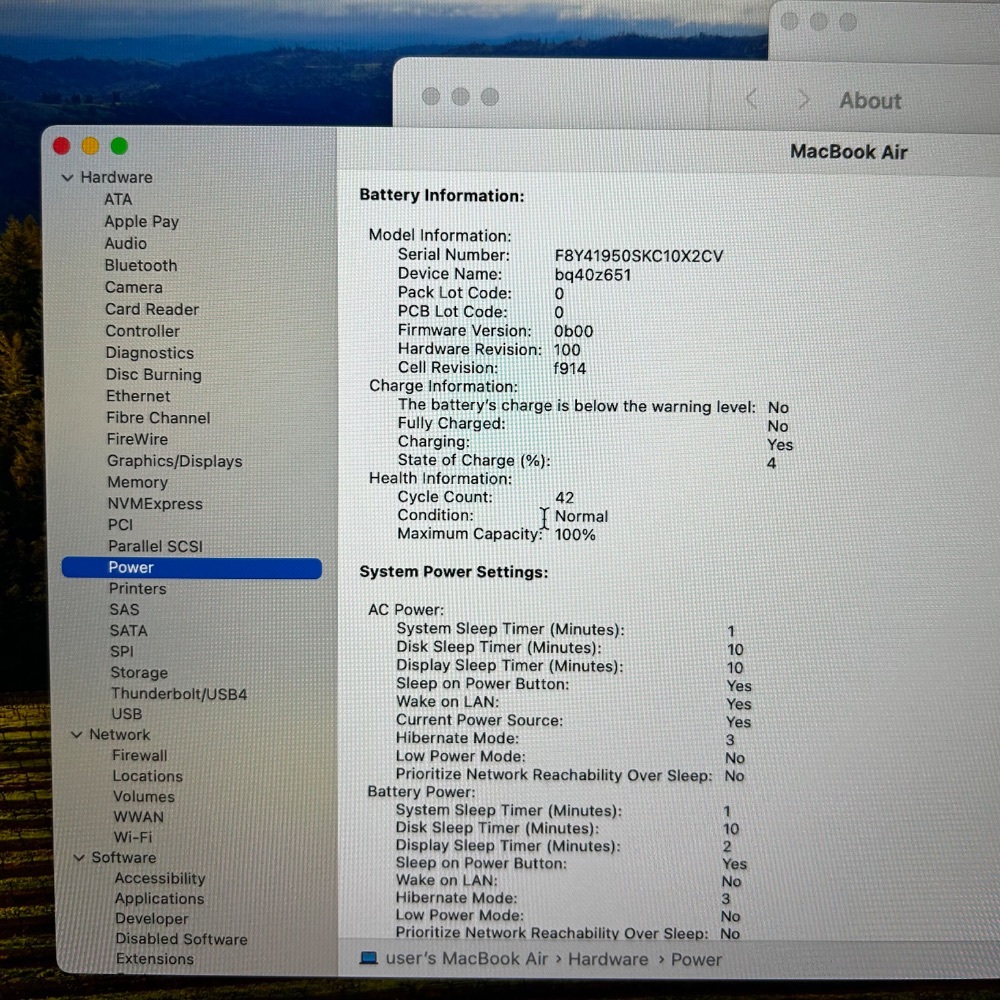Image resolution: width=1000 pixels, height=1000 pixels.
Task: Open Disc Burning in the sidebar
Action: 154,374
